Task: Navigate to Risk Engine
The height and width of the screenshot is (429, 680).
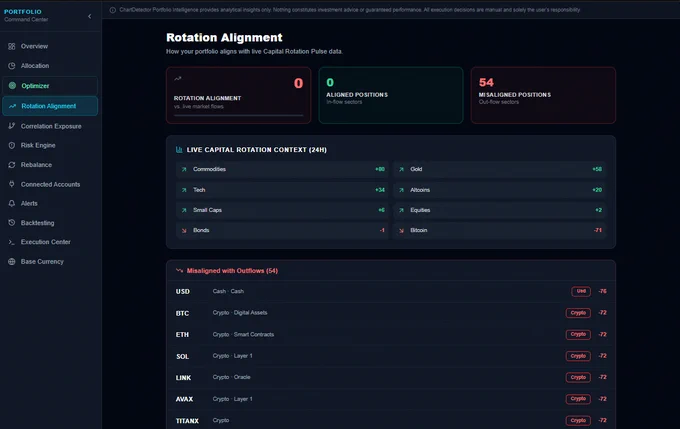Action: [50, 145]
